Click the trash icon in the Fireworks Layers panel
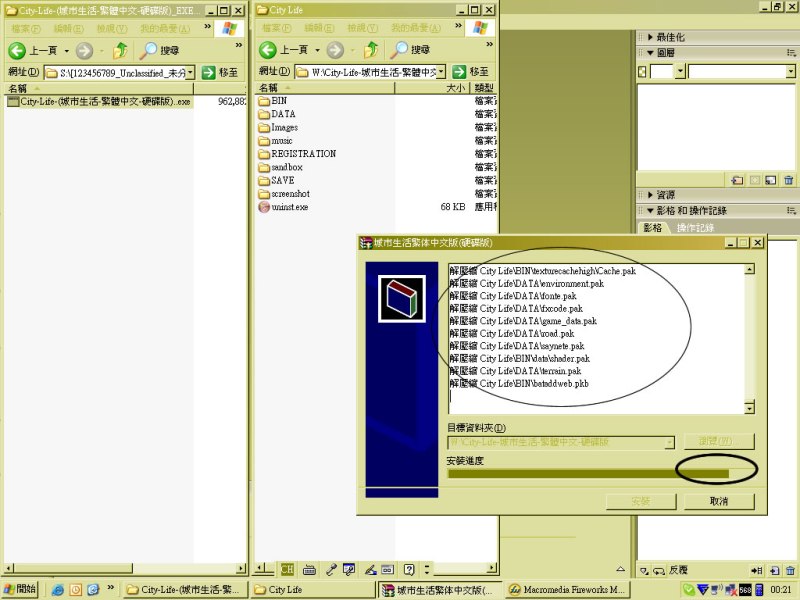The height and width of the screenshot is (600, 800). (x=789, y=180)
